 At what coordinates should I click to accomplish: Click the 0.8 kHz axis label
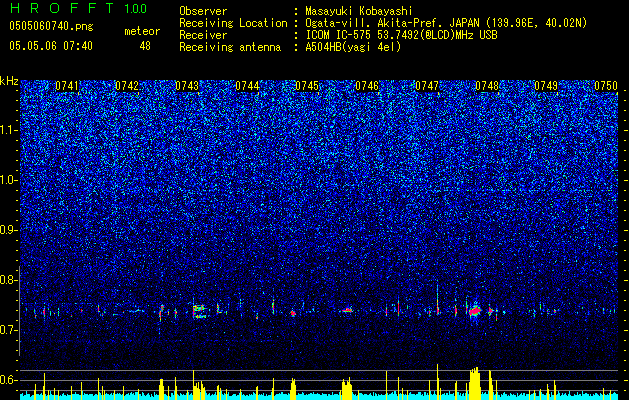tap(8, 280)
